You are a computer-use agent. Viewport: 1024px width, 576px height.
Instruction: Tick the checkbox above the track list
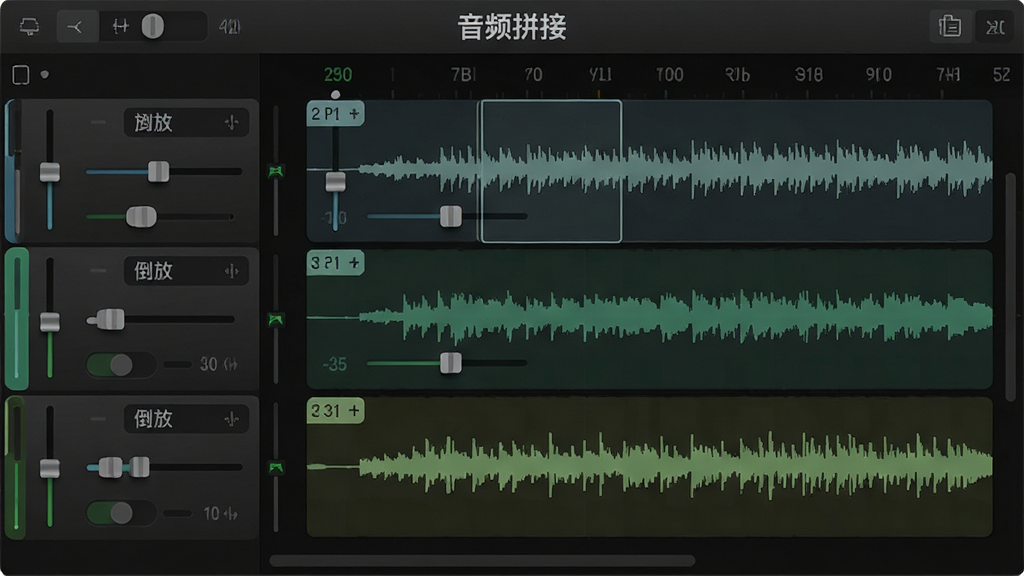tap(21, 75)
